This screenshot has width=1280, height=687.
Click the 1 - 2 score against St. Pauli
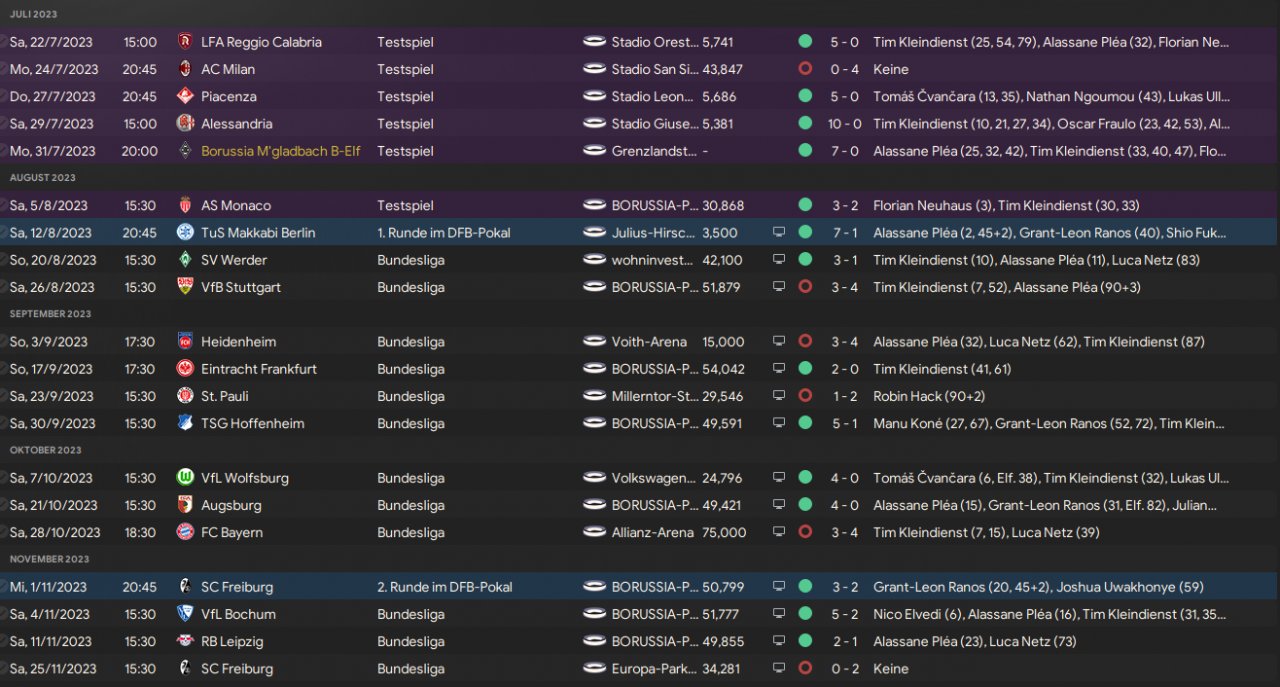[844, 396]
